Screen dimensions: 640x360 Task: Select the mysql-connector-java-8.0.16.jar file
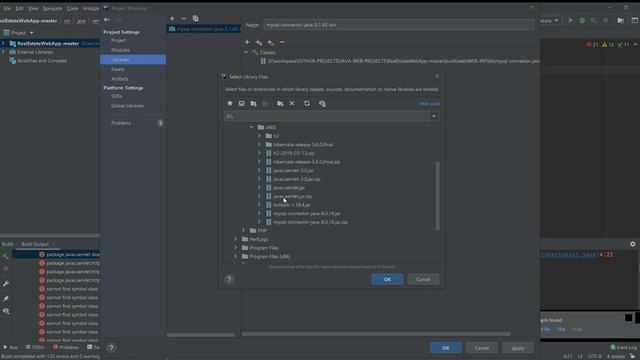tap(307, 213)
